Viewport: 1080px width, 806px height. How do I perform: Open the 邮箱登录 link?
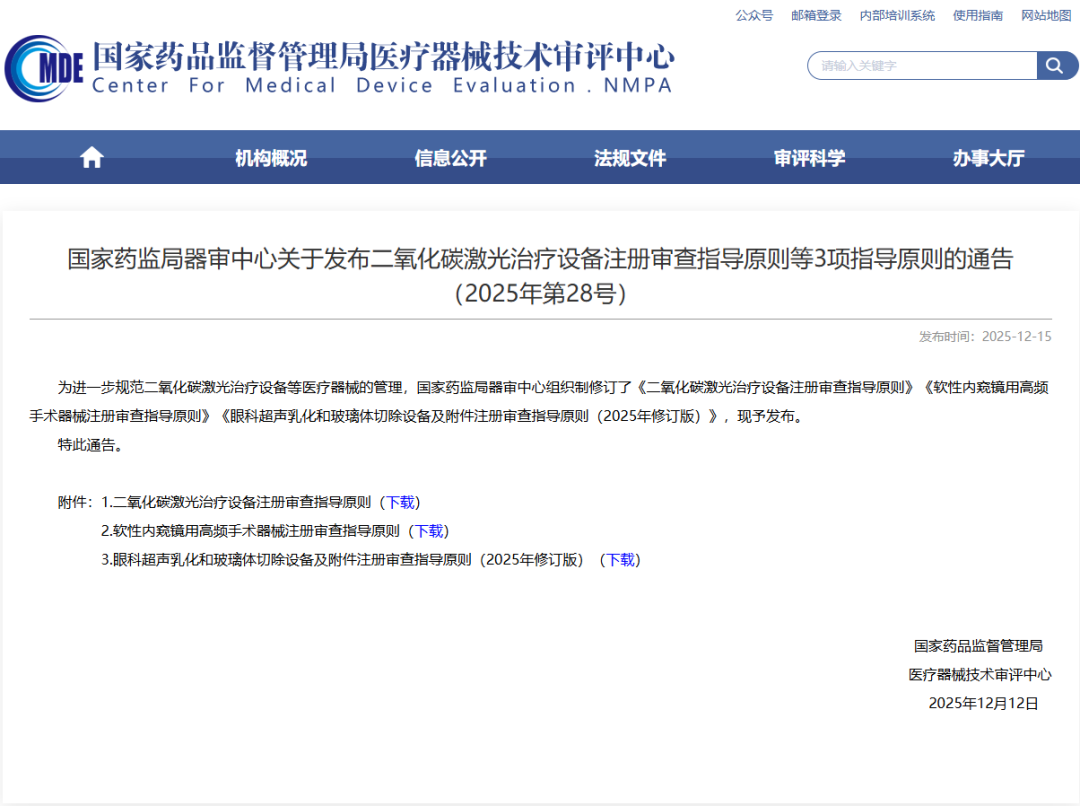(816, 15)
